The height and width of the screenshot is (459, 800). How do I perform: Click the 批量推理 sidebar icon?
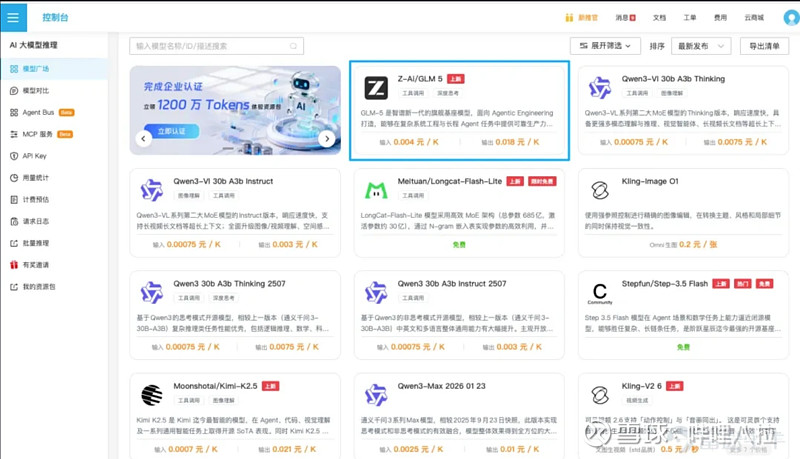pos(14,243)
